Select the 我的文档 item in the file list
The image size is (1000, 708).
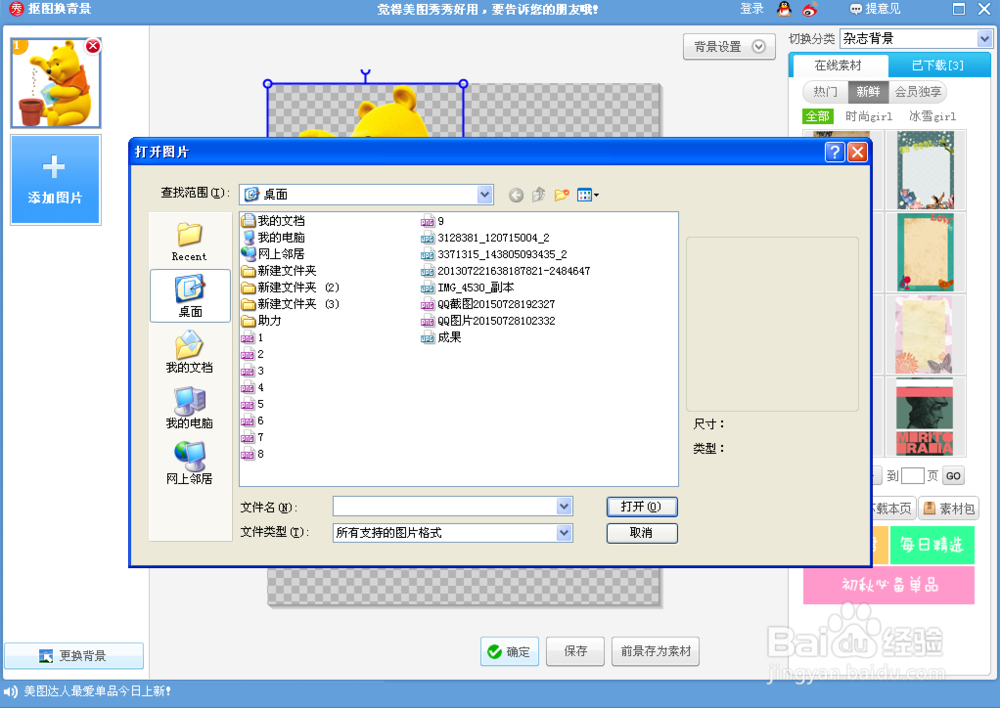coord(273,221)
